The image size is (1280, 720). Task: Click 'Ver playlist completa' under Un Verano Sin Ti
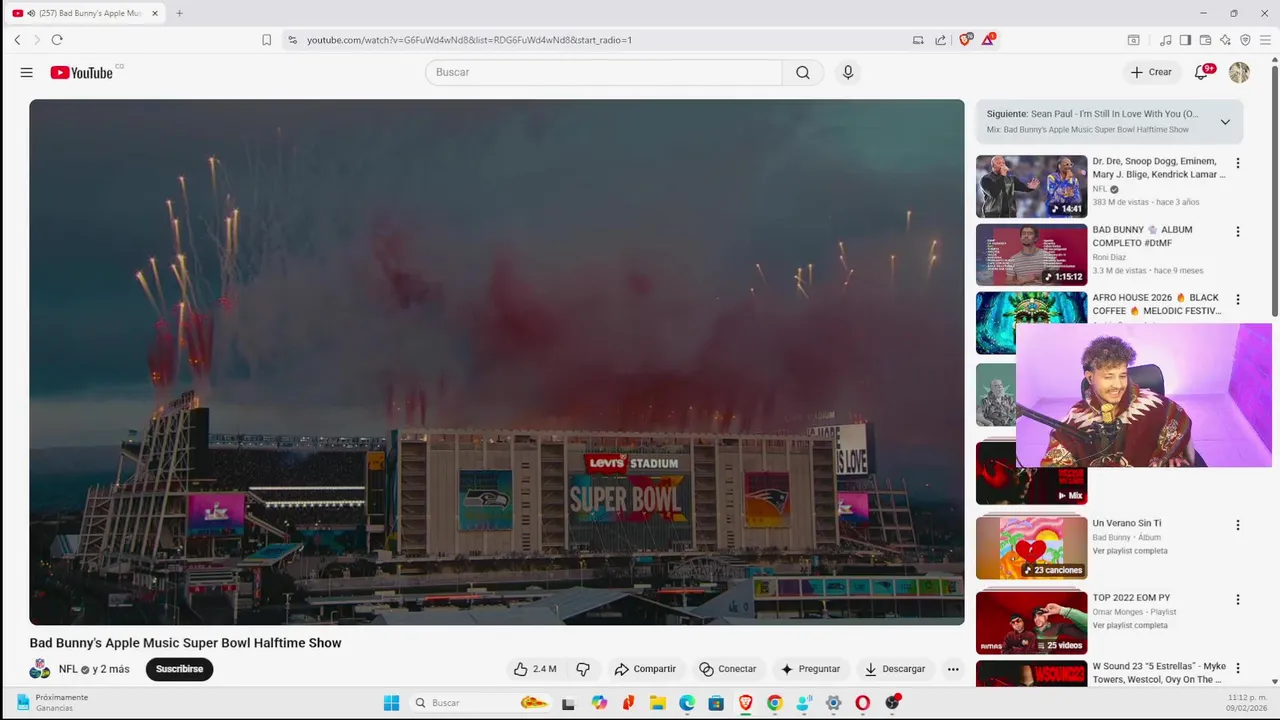click(1130, 551)
